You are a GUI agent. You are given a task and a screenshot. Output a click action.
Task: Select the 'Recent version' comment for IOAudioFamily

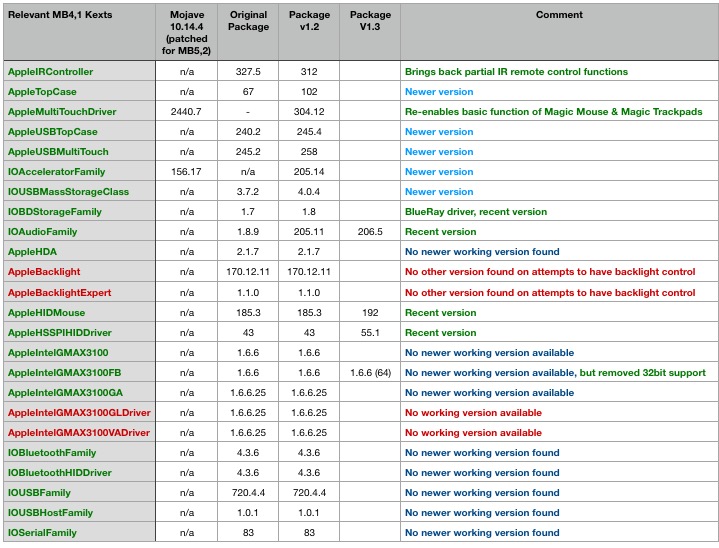(441, 232)
